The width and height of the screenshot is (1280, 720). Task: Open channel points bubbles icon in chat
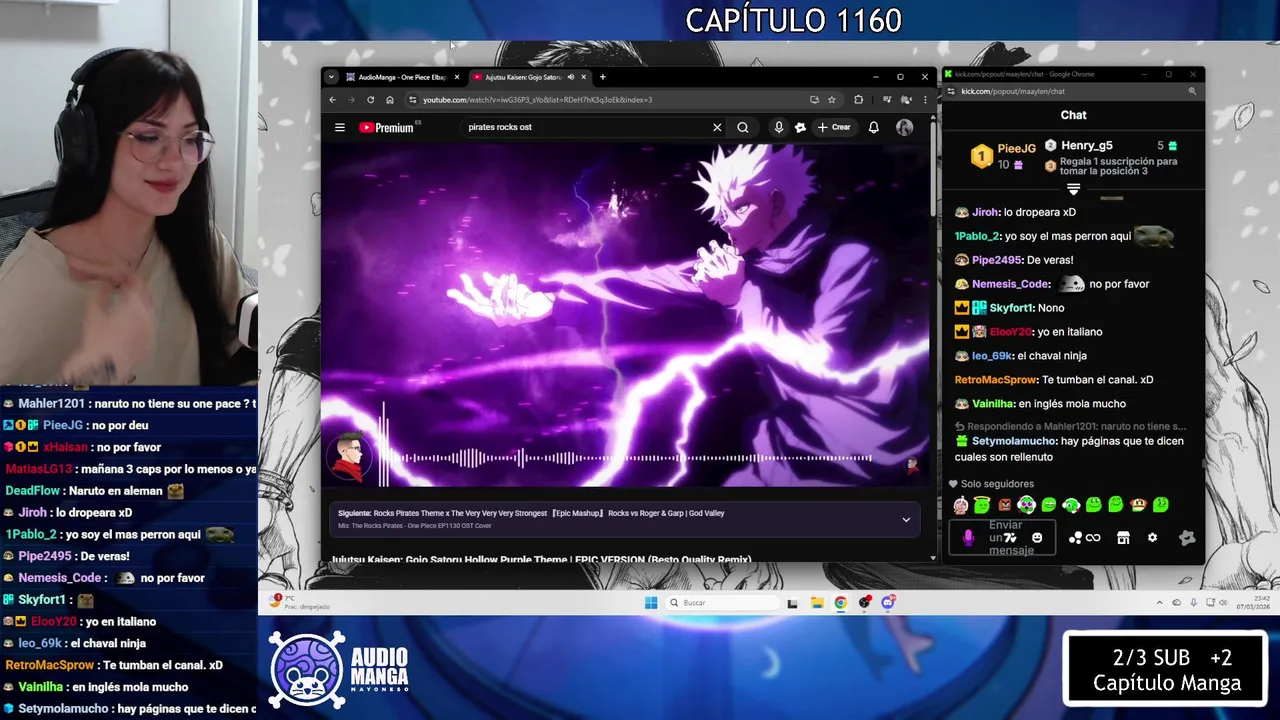pos(1075,537)
